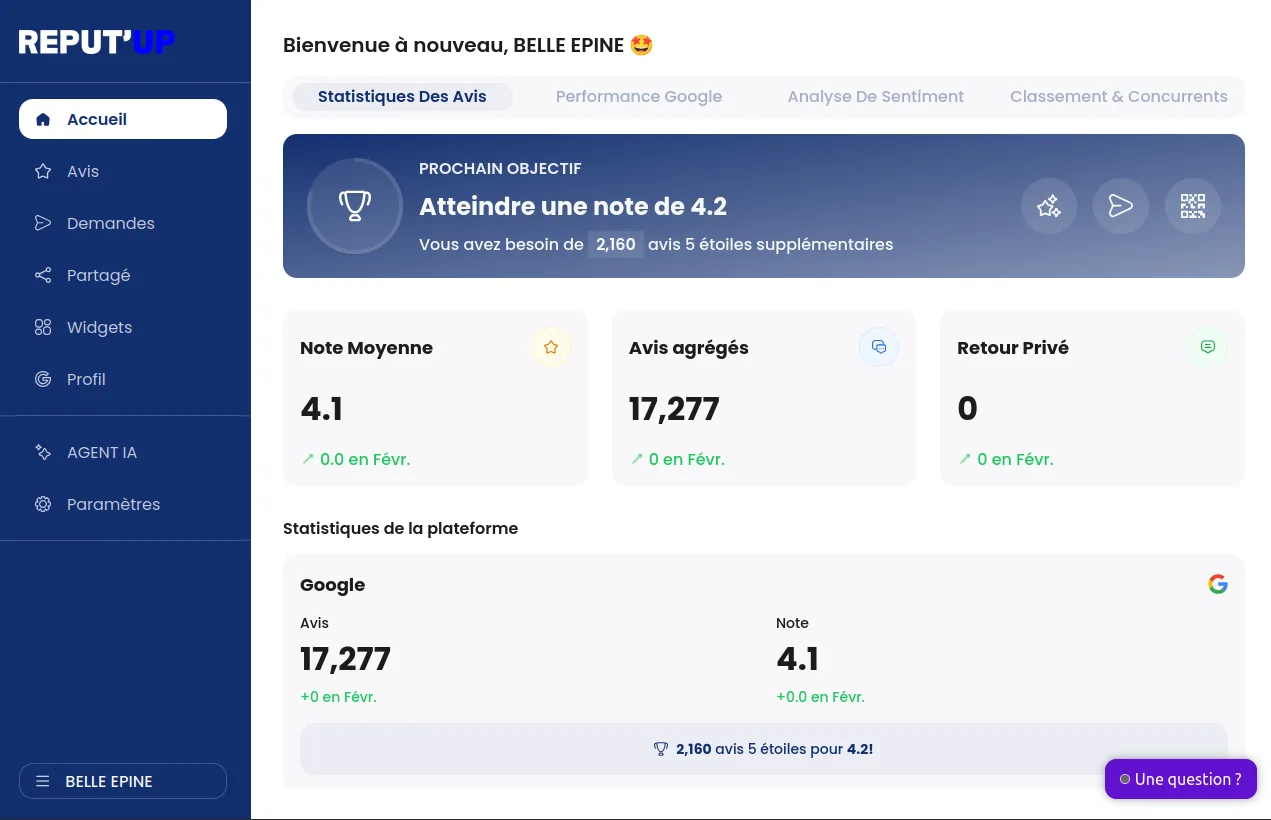Image resolution: width=1271 pixels, height=820 pixels.
Task: Expand the BELLE EPINE account menu
Action: pyautogui.click(x=123, y=781)
